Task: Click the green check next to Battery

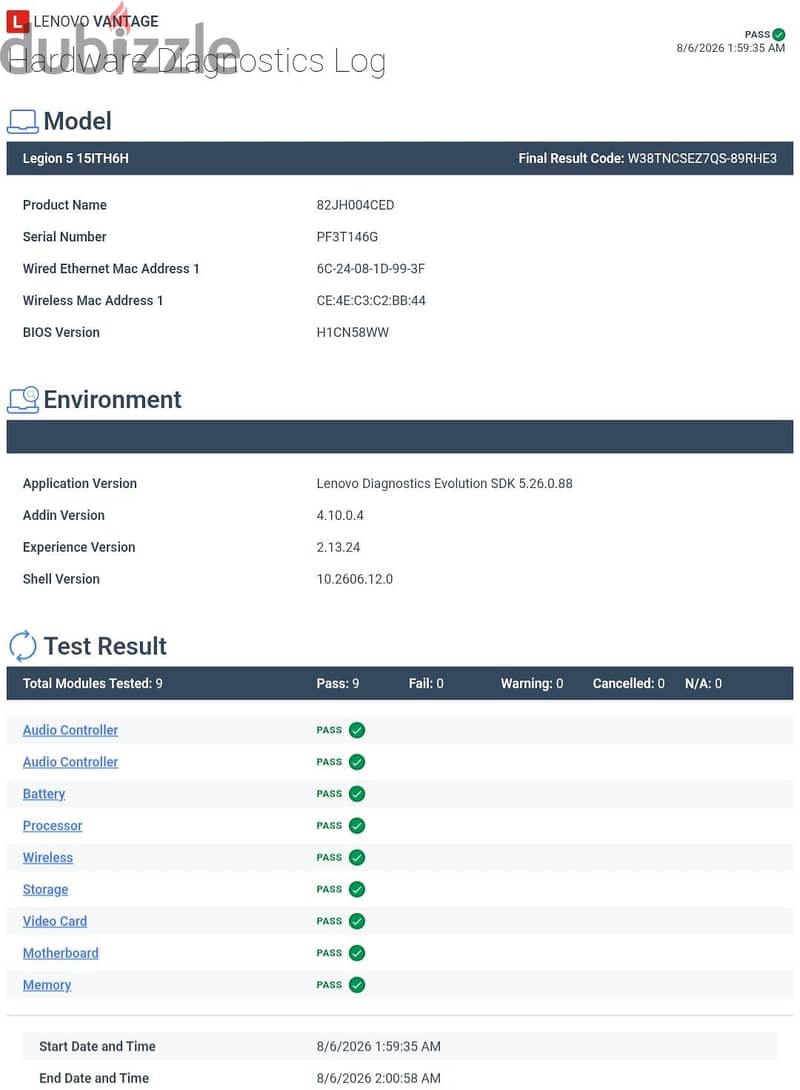Action: point(357,794)
